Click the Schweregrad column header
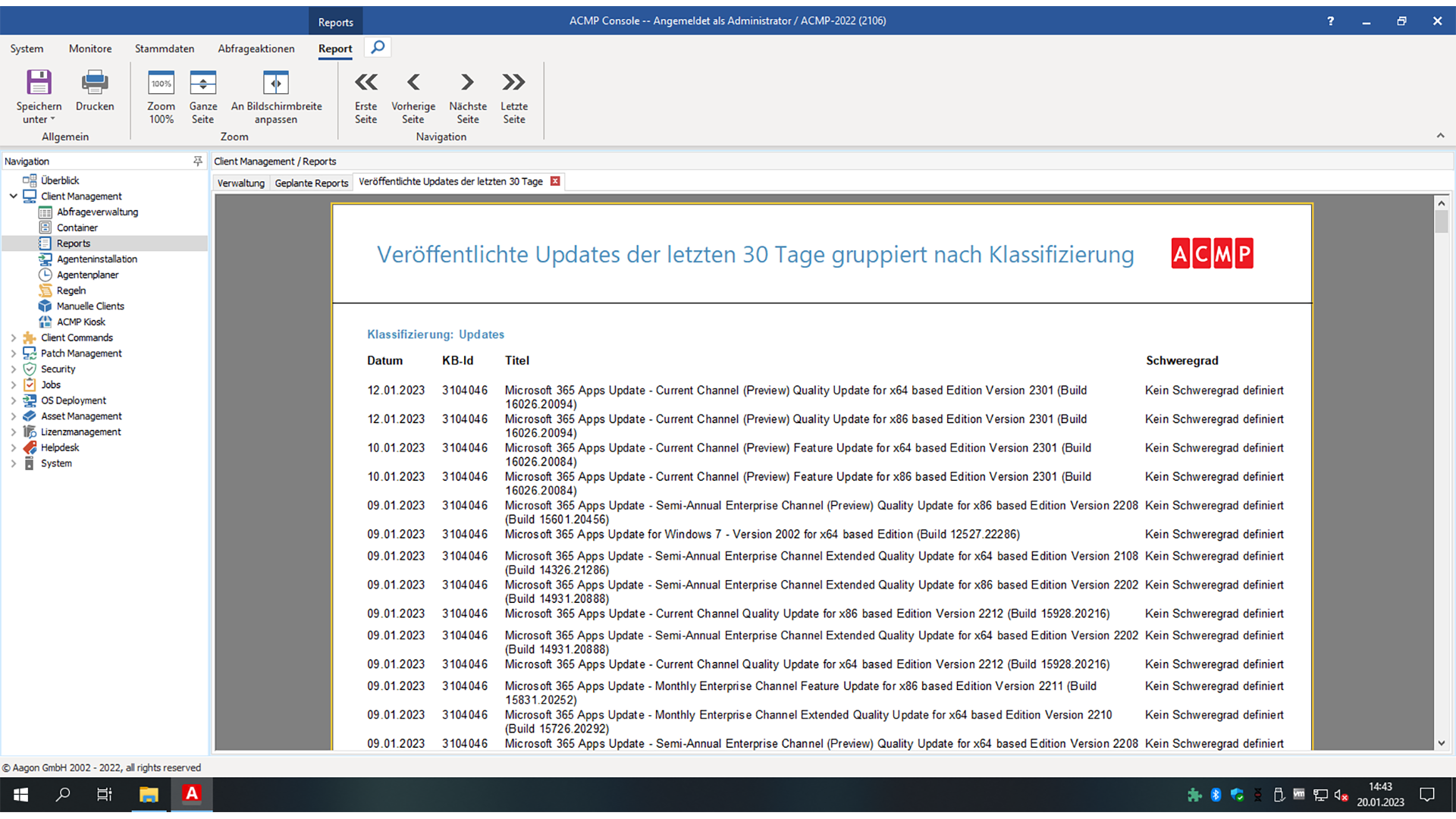The image size is (1456, 819). 1181,361
